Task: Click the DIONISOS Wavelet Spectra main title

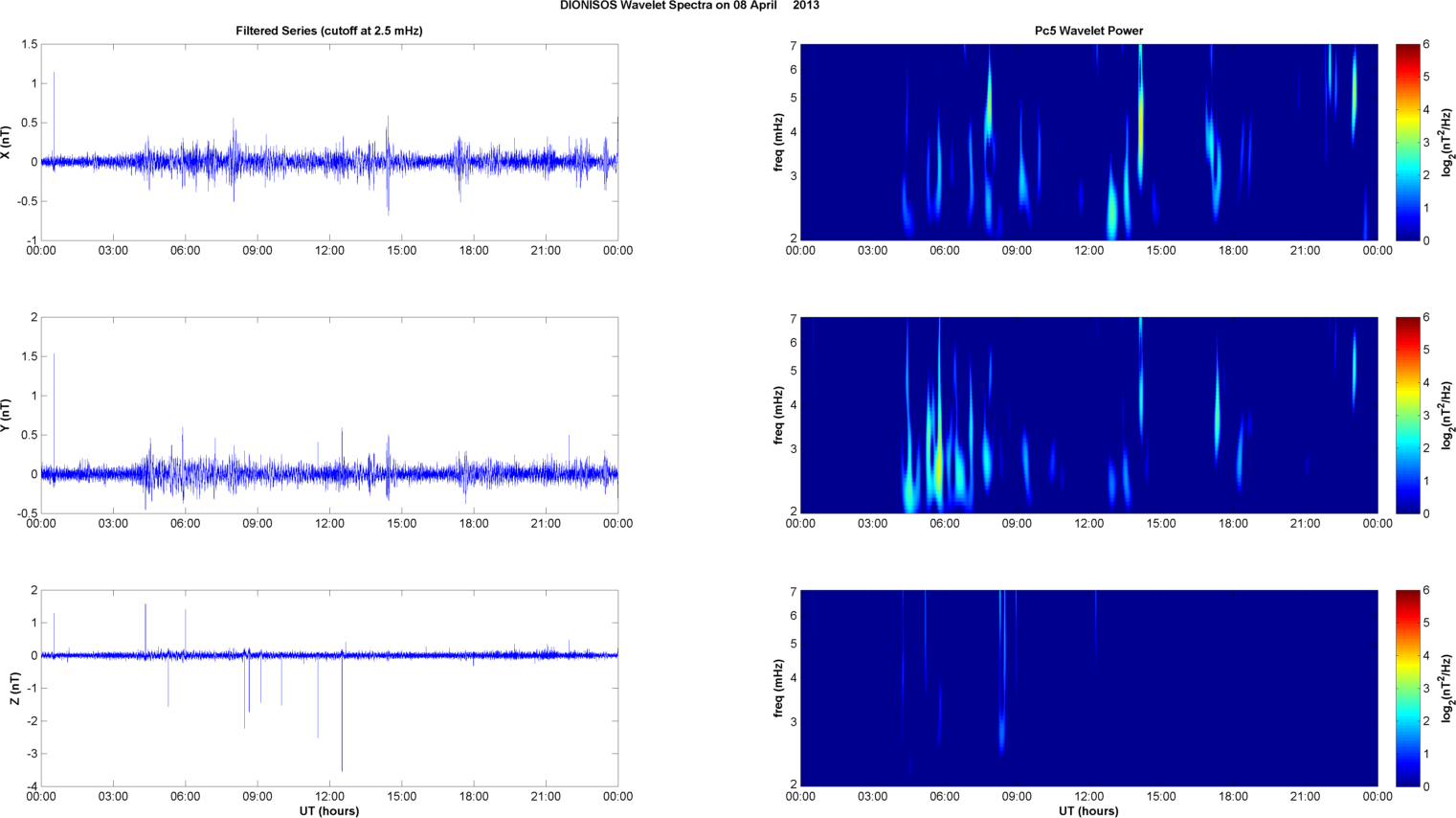Action: 689,6
